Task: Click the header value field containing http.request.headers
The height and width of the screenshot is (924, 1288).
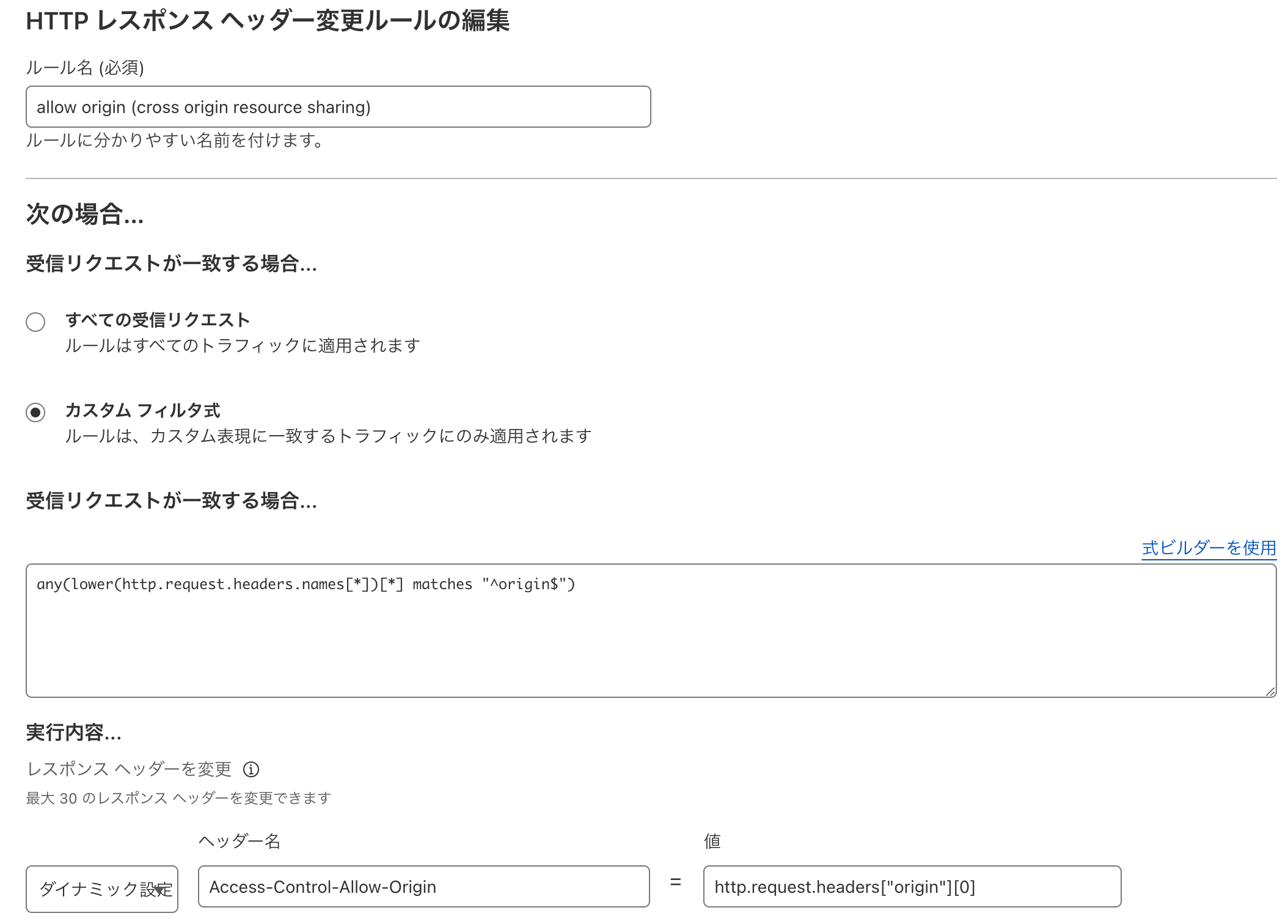Action: click(x=910, y=887)
